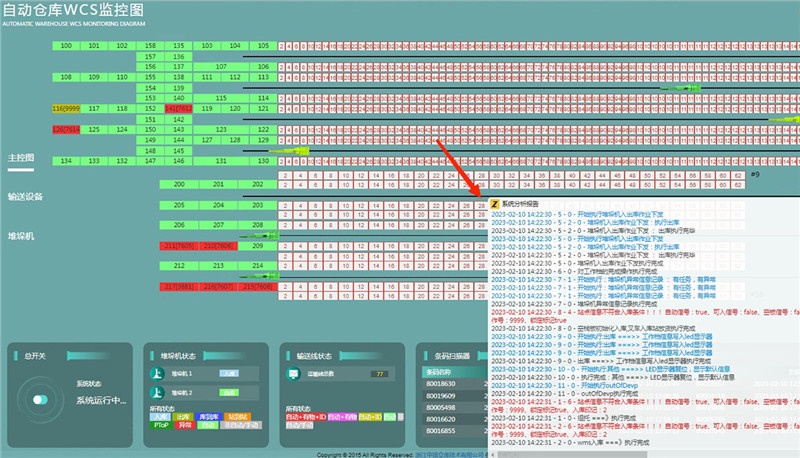Select barcode scanner row 80018630
Screen dimensions: 800x458
[x=441, y=383]
